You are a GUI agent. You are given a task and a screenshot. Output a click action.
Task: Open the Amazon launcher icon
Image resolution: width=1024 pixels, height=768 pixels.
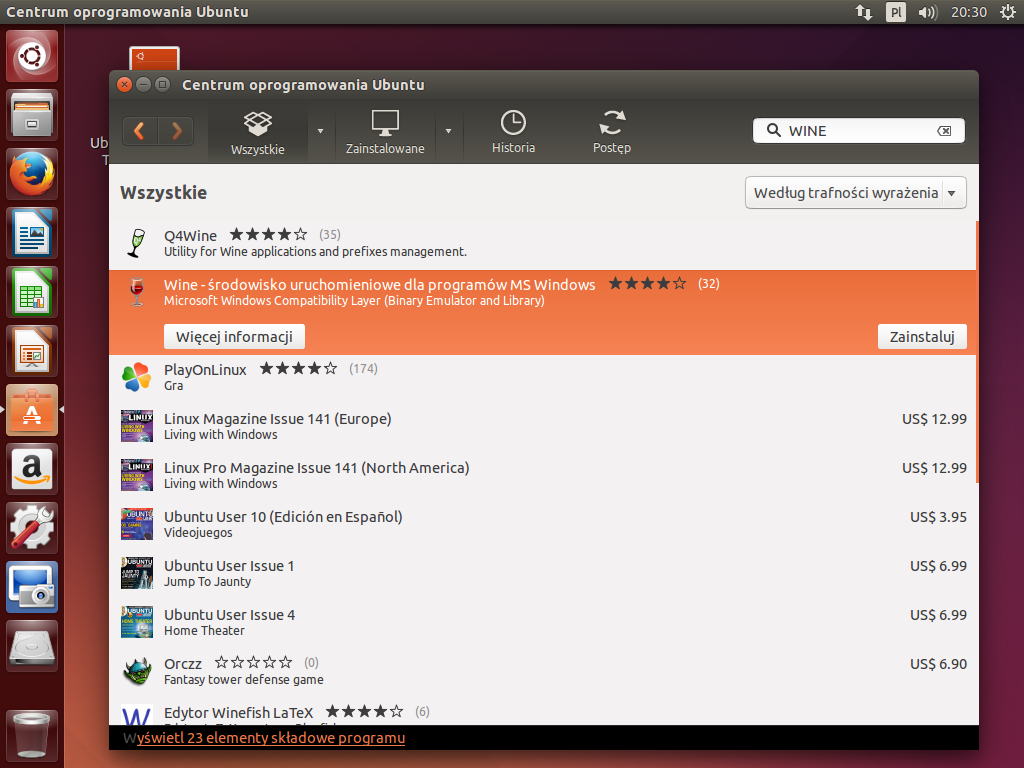pyautogui.click(x=33, y=469)
